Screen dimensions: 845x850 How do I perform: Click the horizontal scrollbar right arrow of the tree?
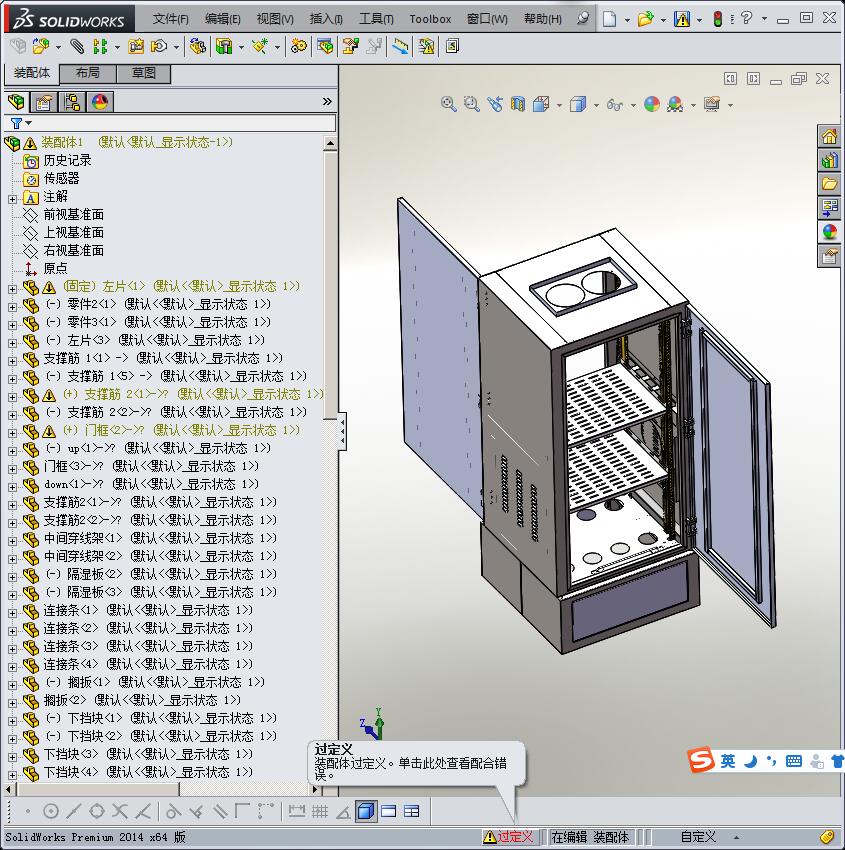coord(315,789)
